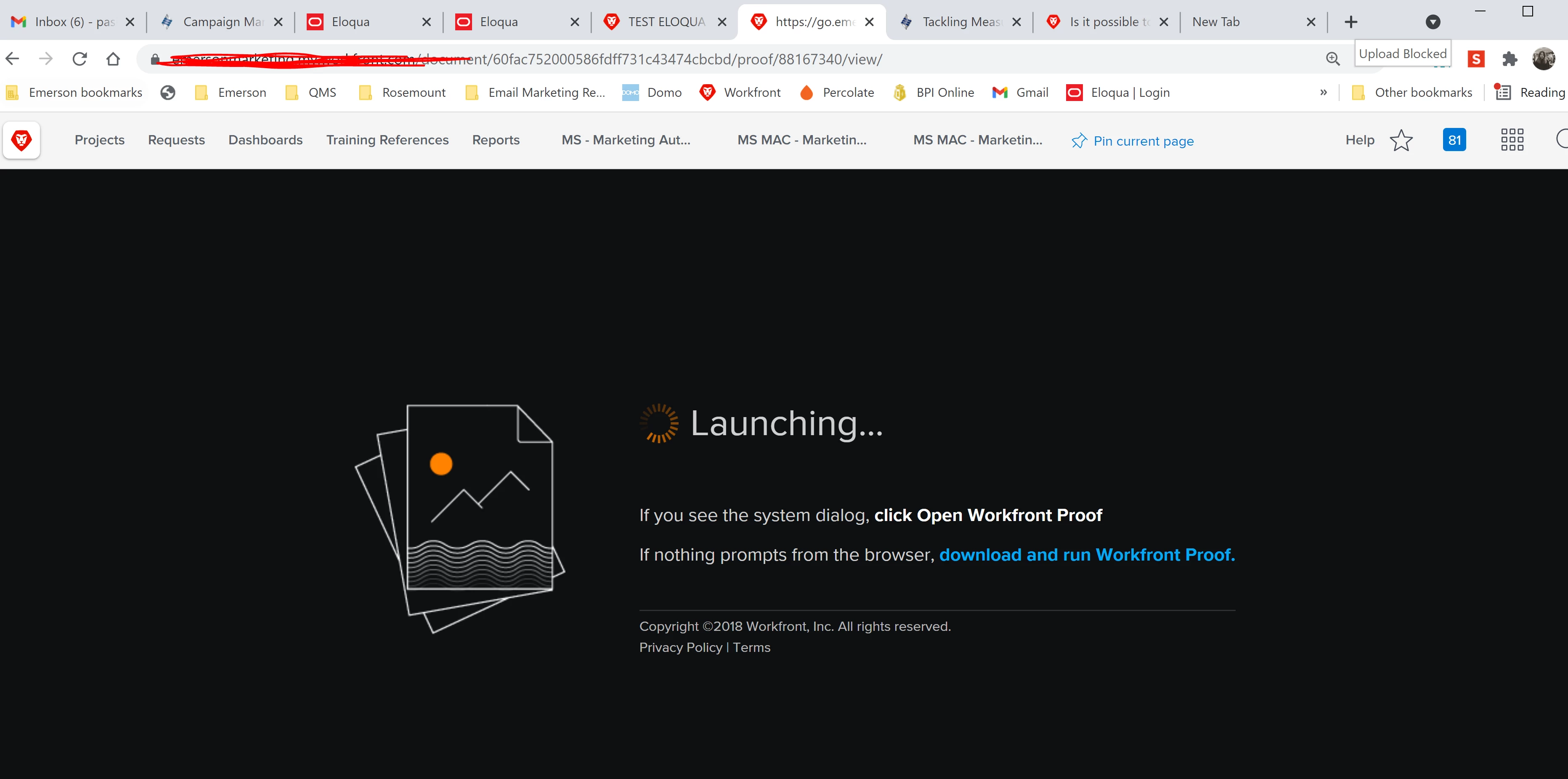The height and width of the screenshot is (779, 1568).
Task: Open the Projects menu item
Action: click(x=99, y=140)
